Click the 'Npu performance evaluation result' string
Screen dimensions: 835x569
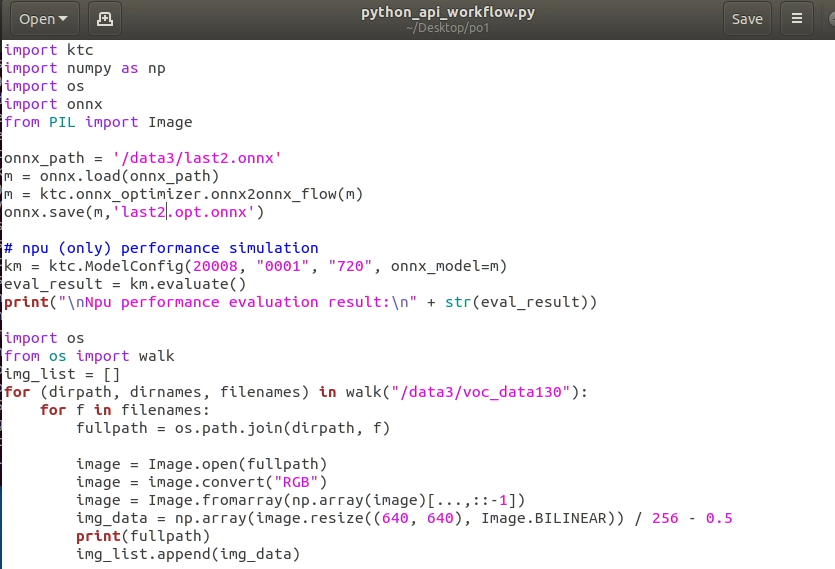pyautogui.click(x=238, y=303)
